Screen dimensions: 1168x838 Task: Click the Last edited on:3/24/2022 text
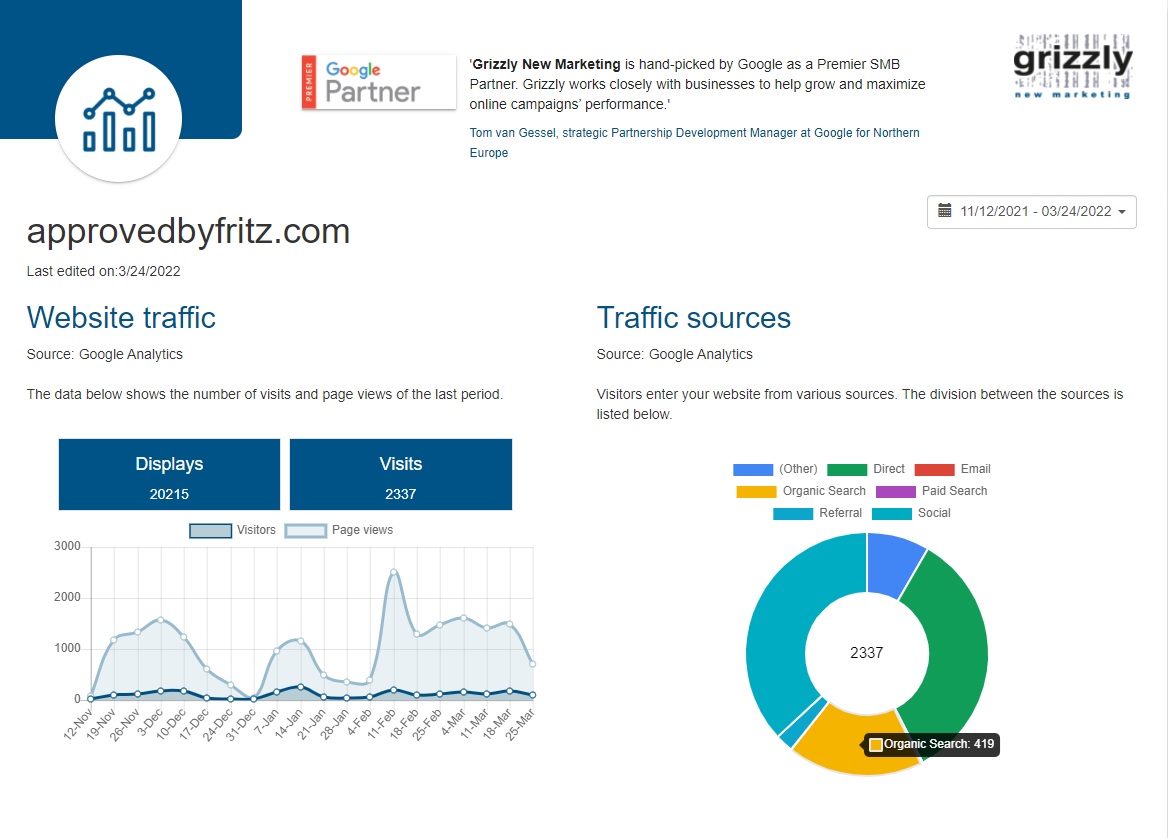(104, 271)
